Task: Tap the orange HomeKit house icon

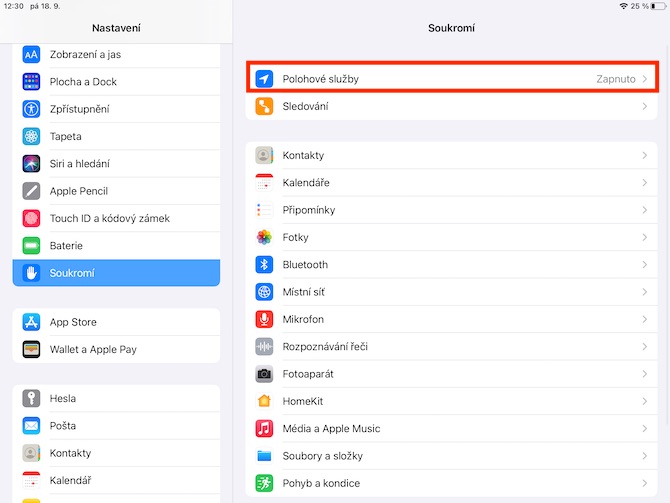Action: pos(264,401)
